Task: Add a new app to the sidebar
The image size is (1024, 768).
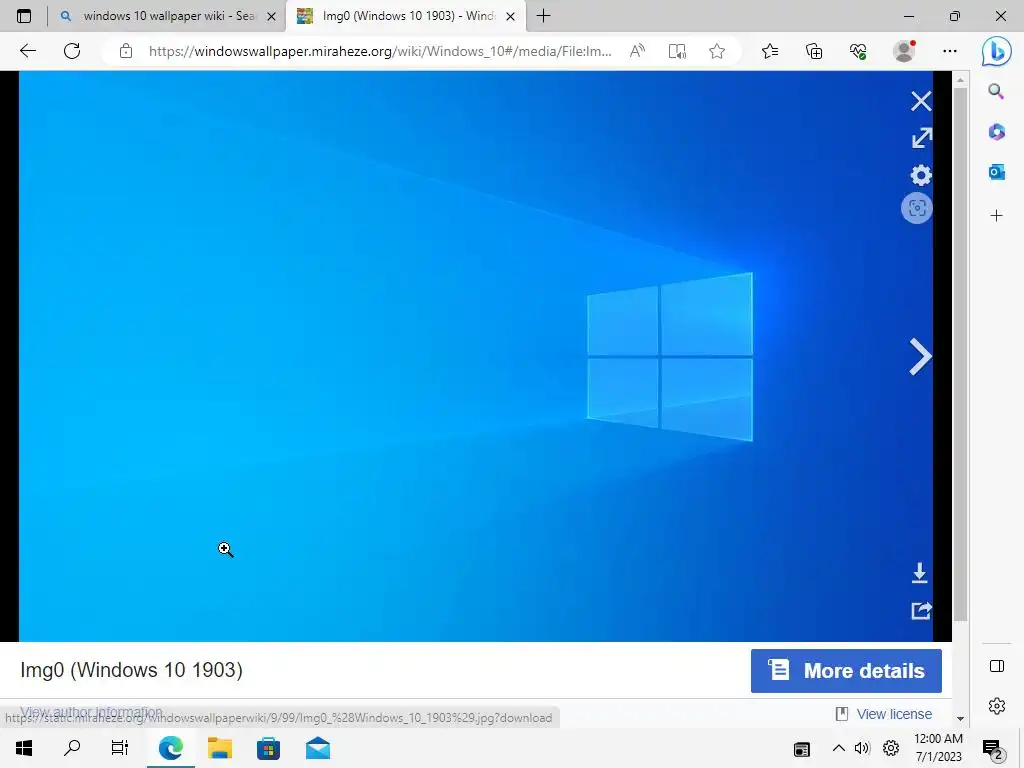Action: 996,216
